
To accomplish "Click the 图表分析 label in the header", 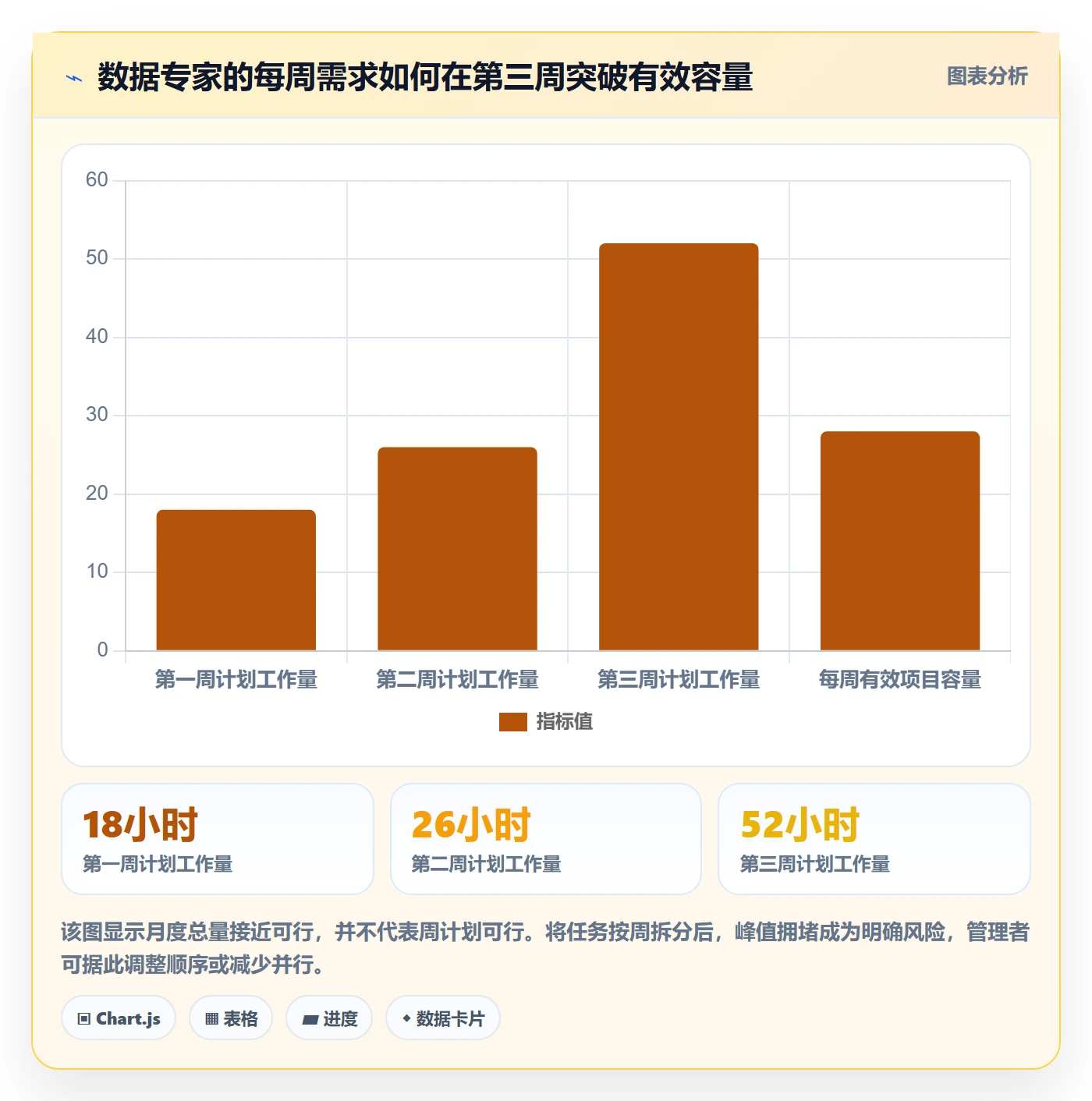I will tap(987, 76).
